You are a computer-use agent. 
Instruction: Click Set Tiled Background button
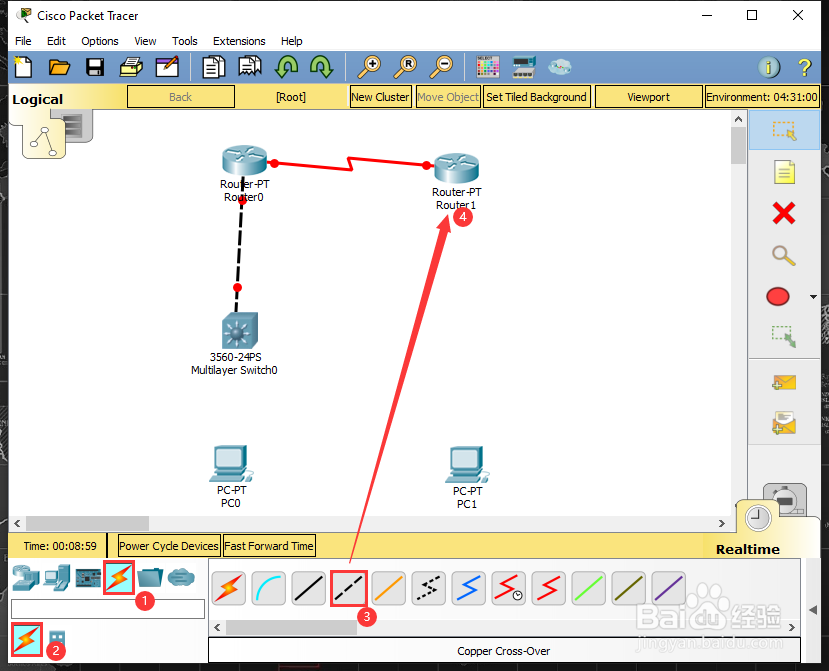(x=536, y=97)
